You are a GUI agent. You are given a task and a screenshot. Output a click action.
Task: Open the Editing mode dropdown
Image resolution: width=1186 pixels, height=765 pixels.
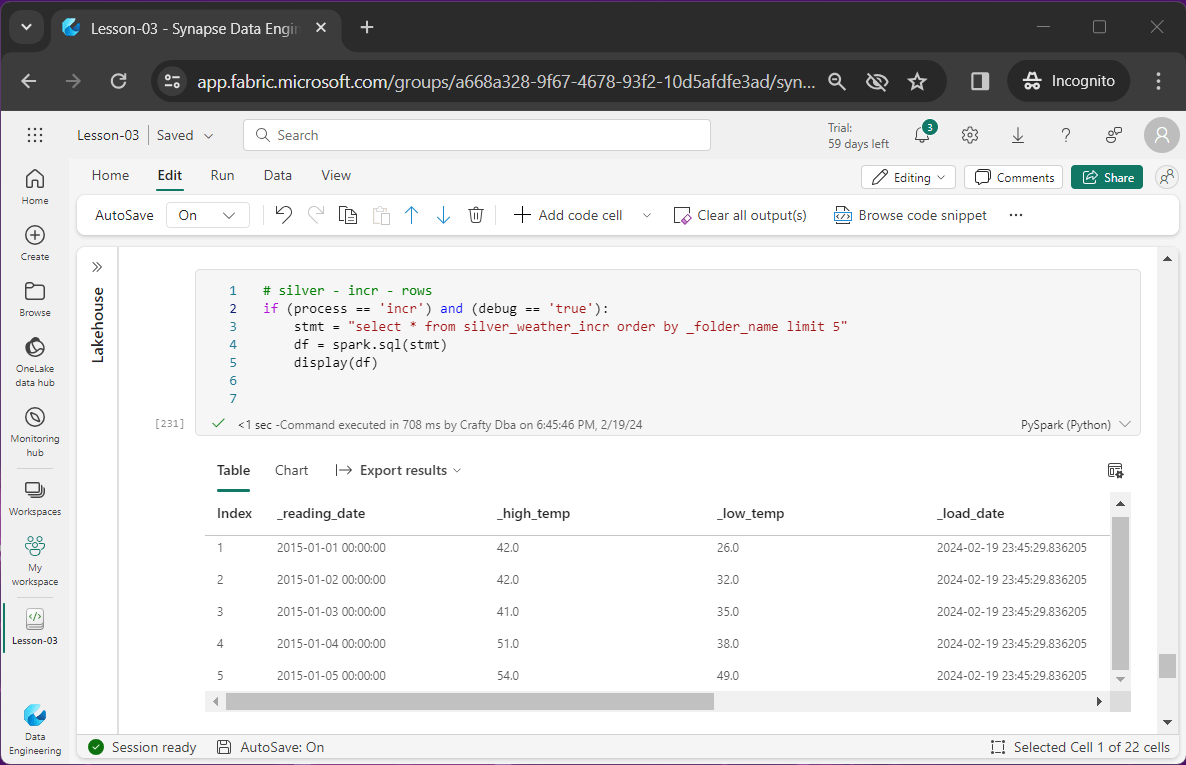[908, 177]
